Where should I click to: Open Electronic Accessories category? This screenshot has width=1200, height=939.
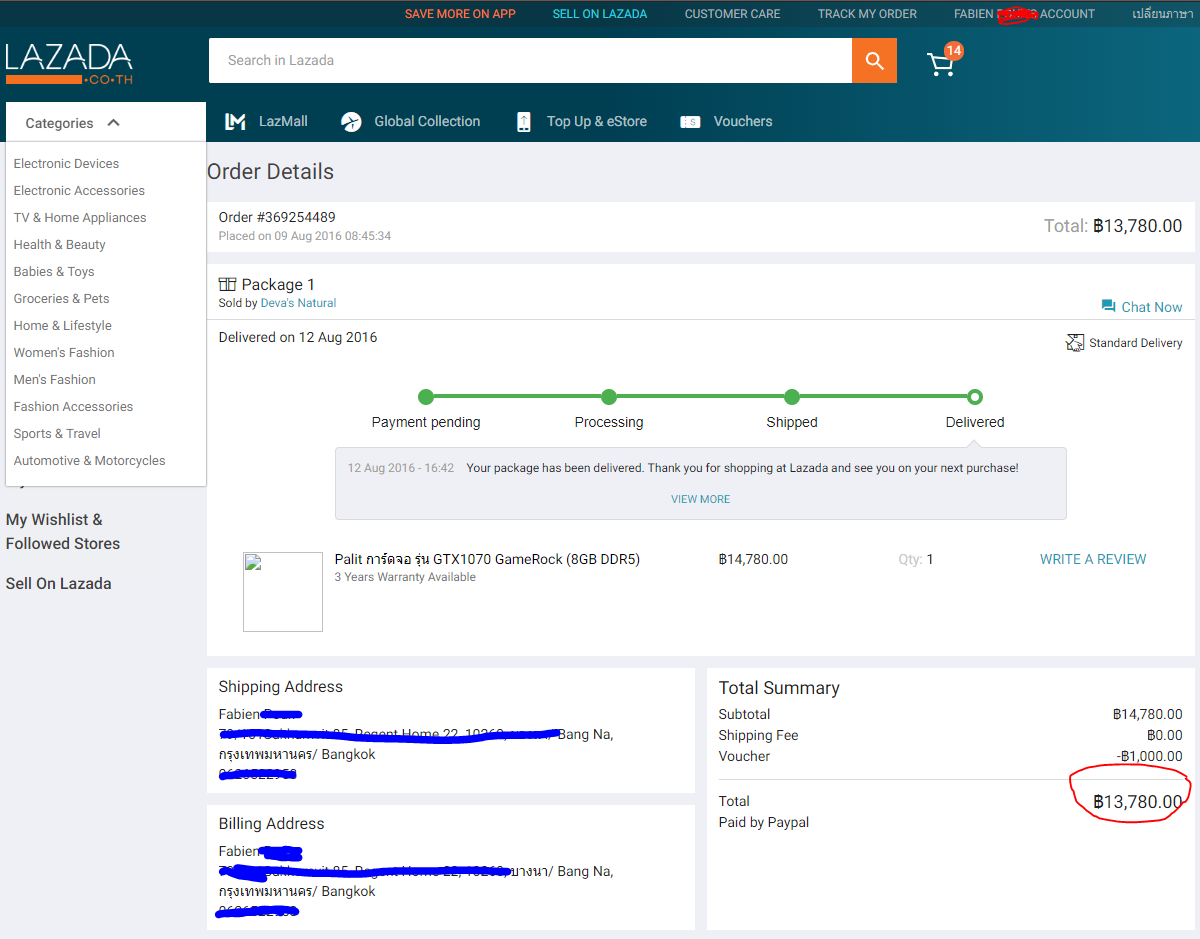pyautogui.click(x=79, y=191)
